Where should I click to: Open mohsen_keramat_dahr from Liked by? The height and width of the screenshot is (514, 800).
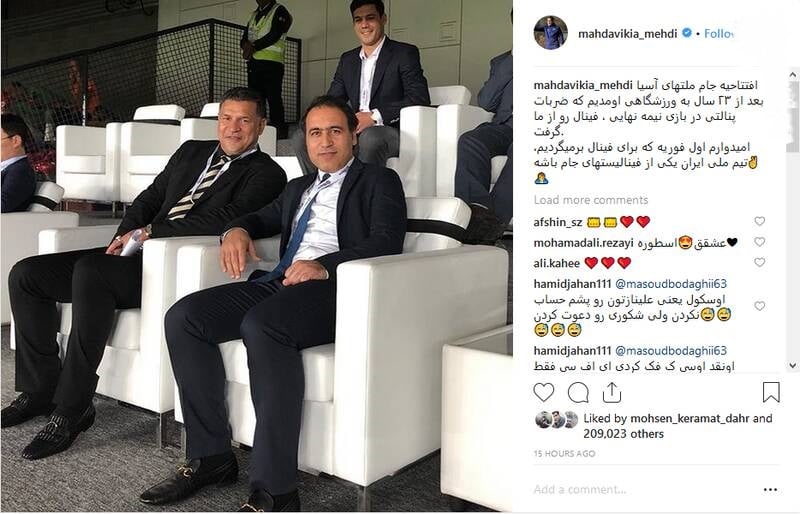point(690,419)
